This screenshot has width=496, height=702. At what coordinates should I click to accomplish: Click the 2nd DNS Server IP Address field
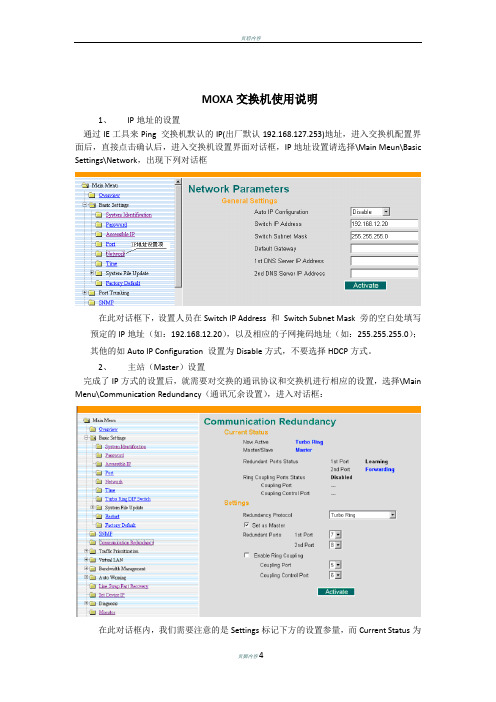[x=384, y=273]
